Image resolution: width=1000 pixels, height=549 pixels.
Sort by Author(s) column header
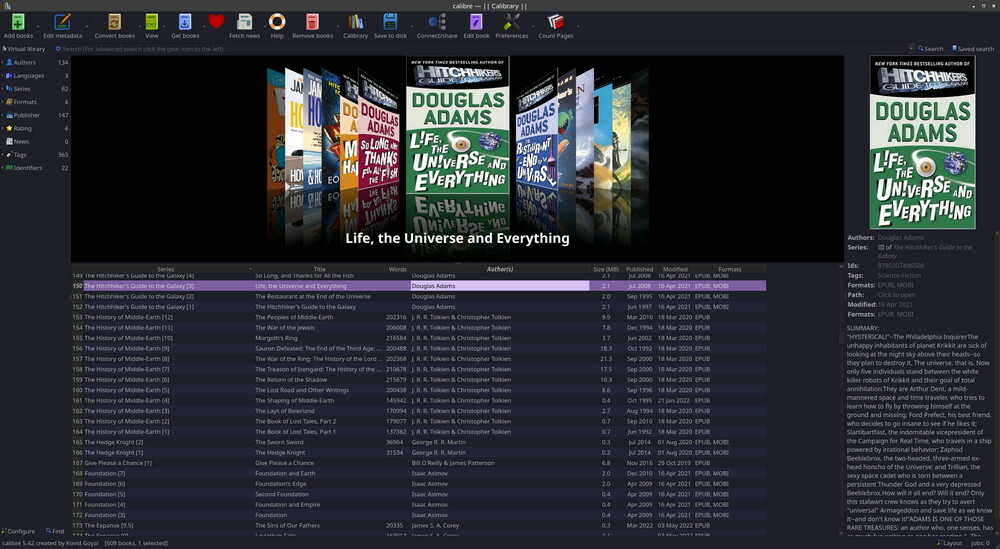pyautogui.click(x=500, y=269)
